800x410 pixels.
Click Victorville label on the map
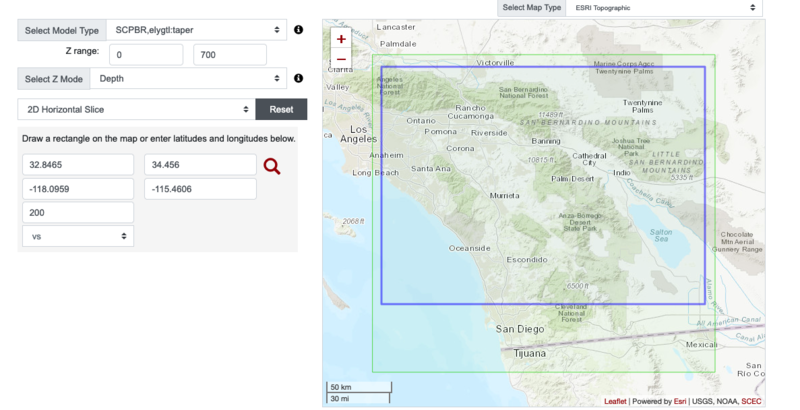(495, 63)
